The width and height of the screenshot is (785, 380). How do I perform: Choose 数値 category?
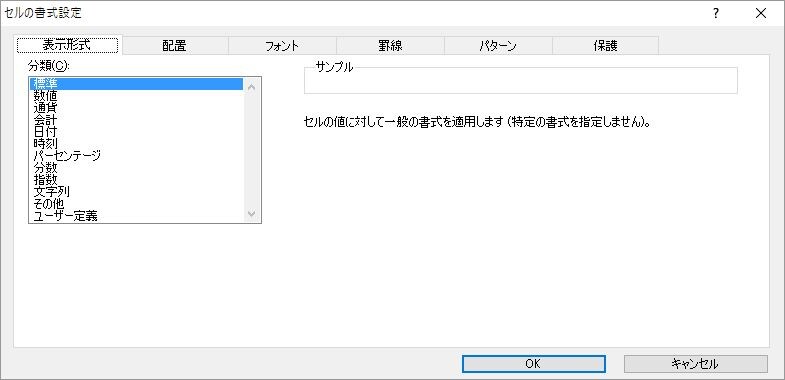137,96
